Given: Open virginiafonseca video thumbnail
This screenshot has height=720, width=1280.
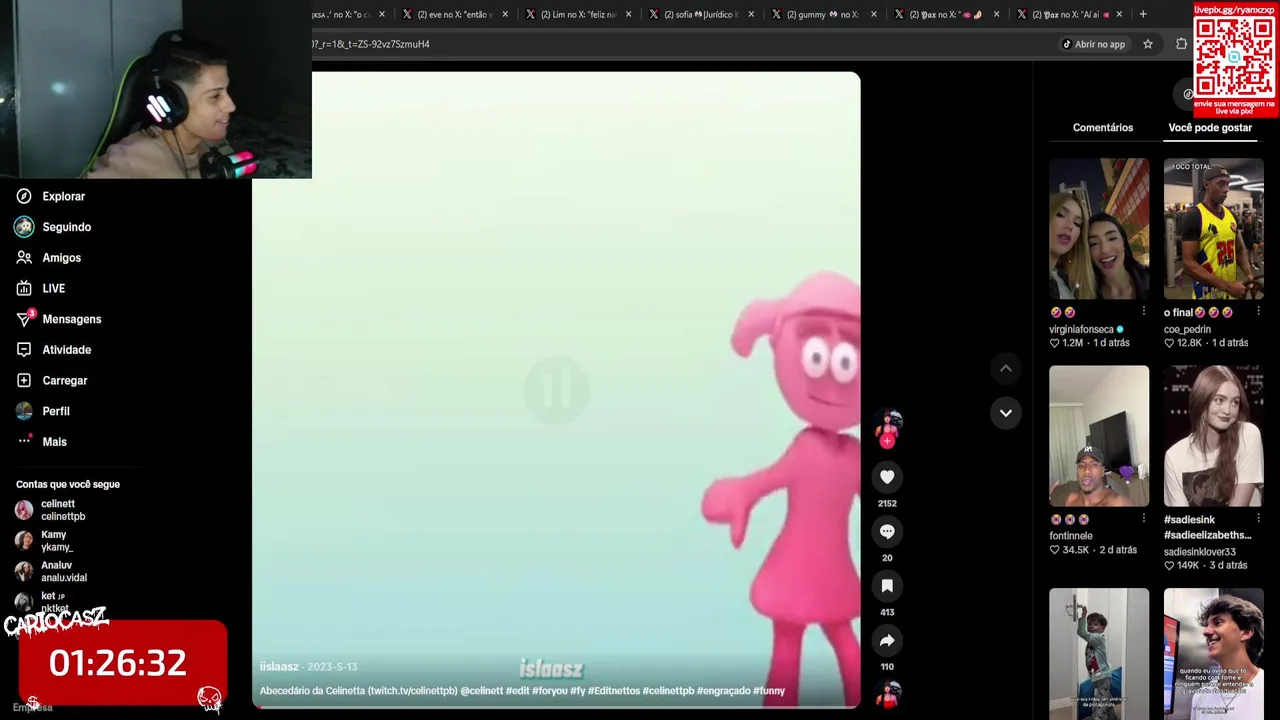Looking at the screenshot, I should [1099, 229].
